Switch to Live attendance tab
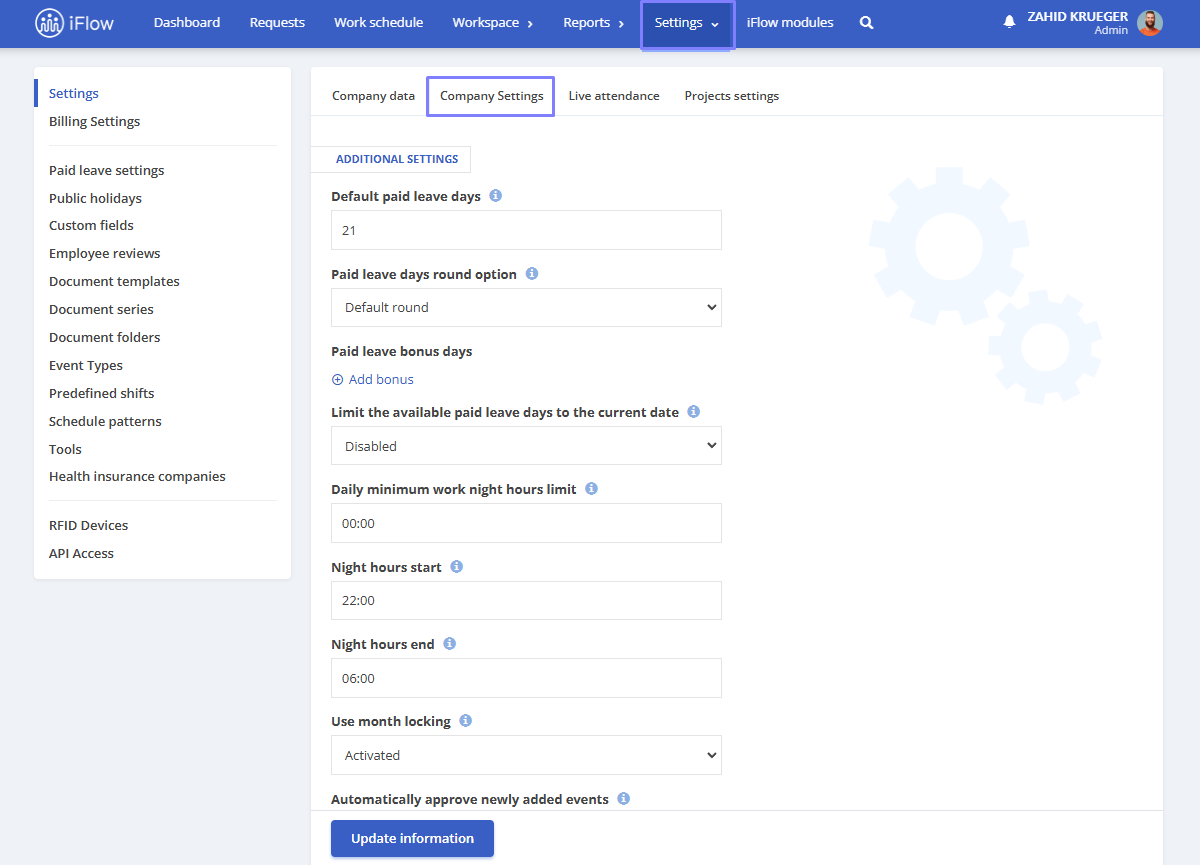 click(x=614, y=96)
